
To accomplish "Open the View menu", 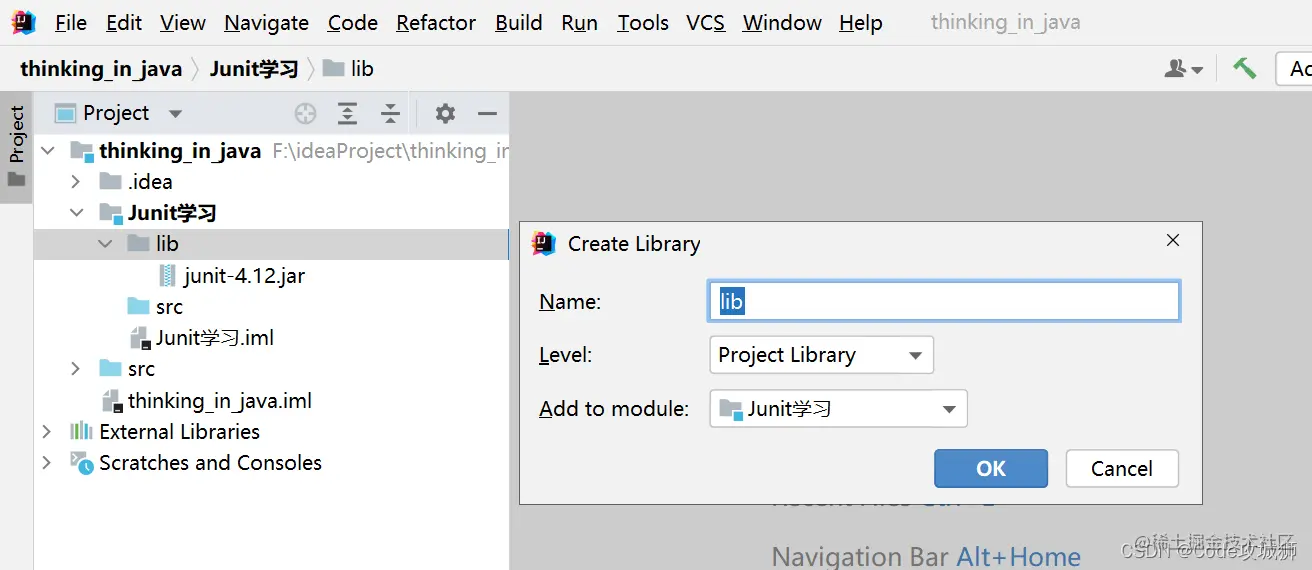I will pyautogui.click(x=183, y=22).
